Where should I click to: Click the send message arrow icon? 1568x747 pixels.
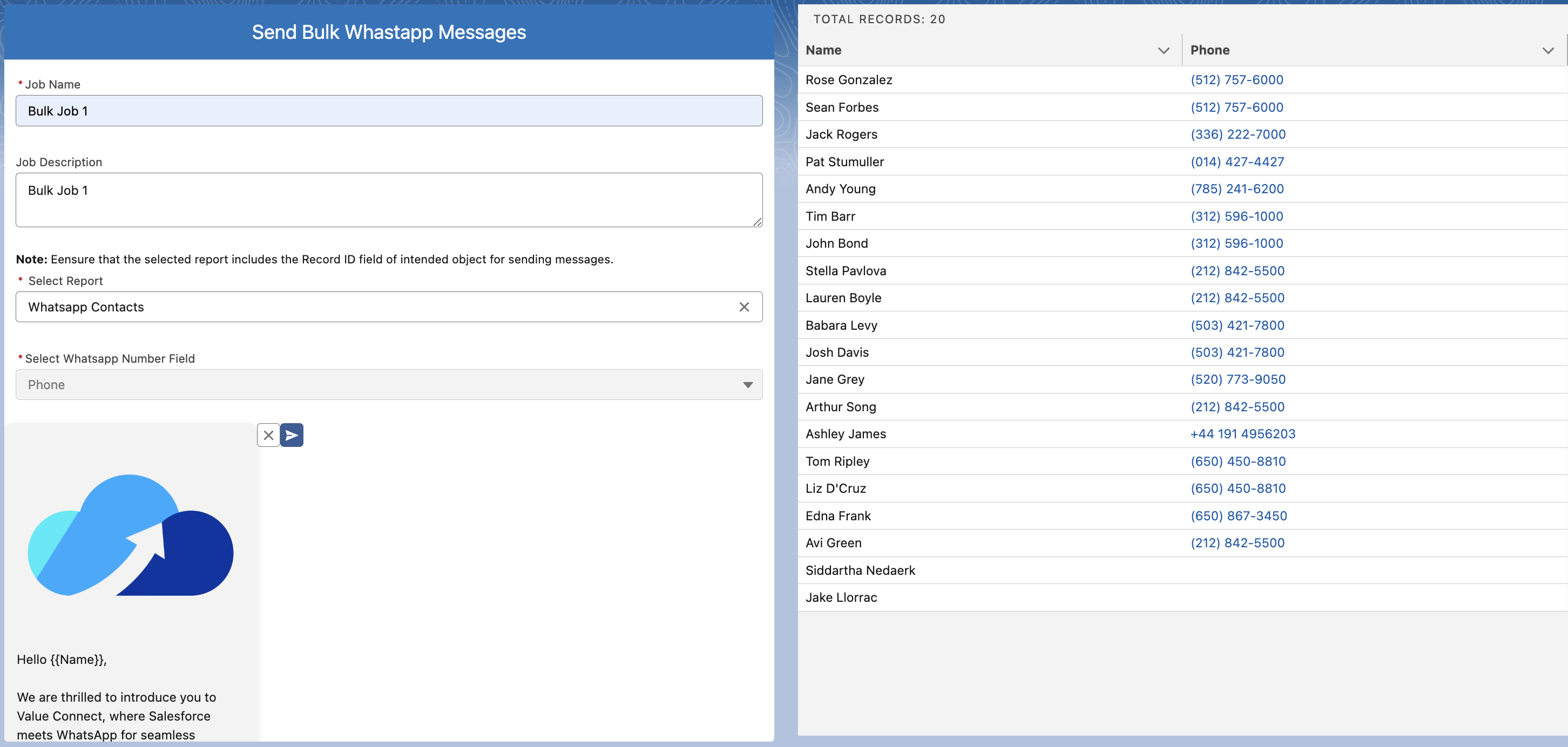click(x=292, y=435)
